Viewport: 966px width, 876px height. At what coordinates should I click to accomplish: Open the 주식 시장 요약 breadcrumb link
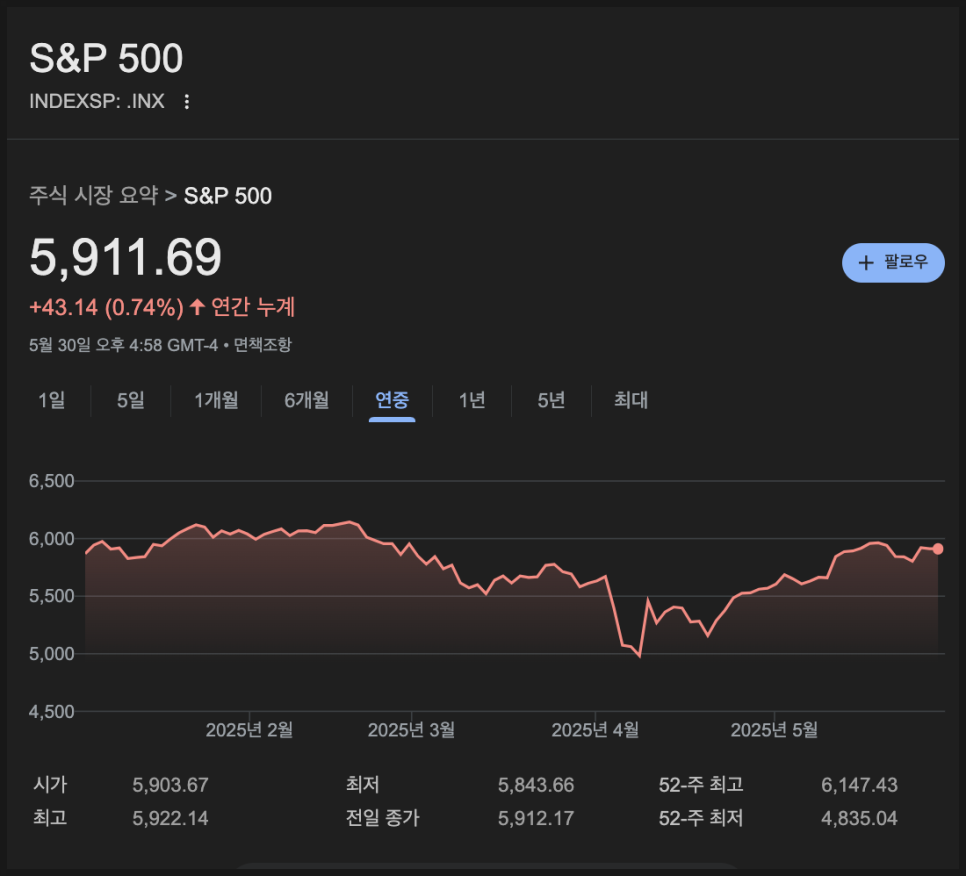pos(94,195)
